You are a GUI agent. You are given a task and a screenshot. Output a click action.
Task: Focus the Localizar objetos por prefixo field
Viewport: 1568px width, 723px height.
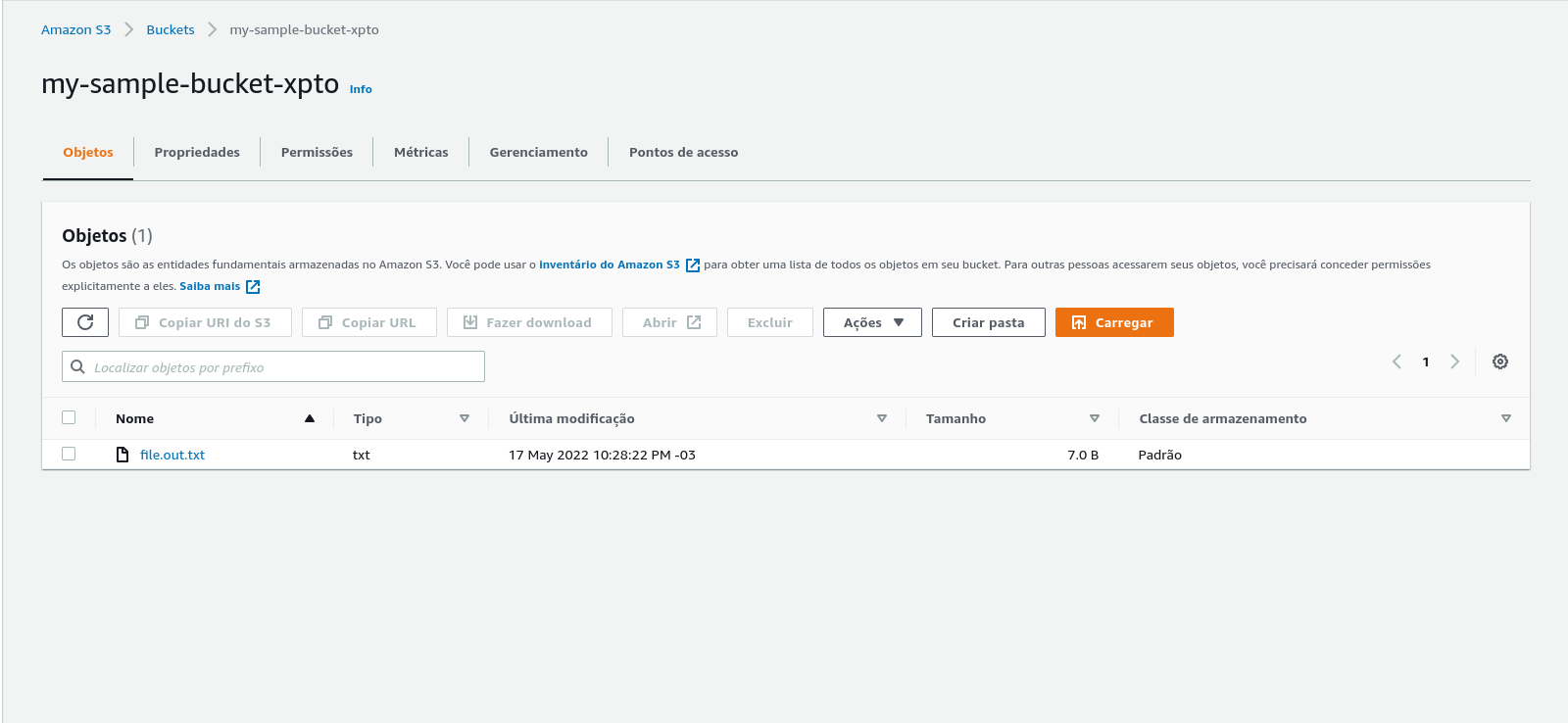273,366
